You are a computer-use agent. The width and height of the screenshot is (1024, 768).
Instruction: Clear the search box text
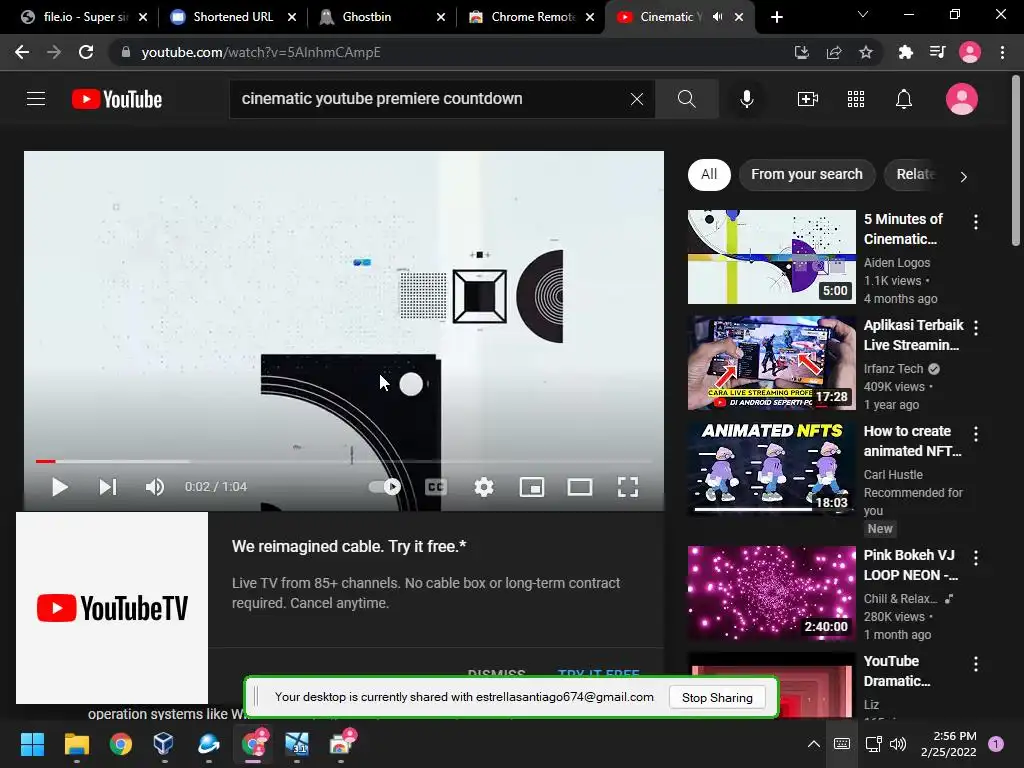pyautogui.click(x=637, y=99)
